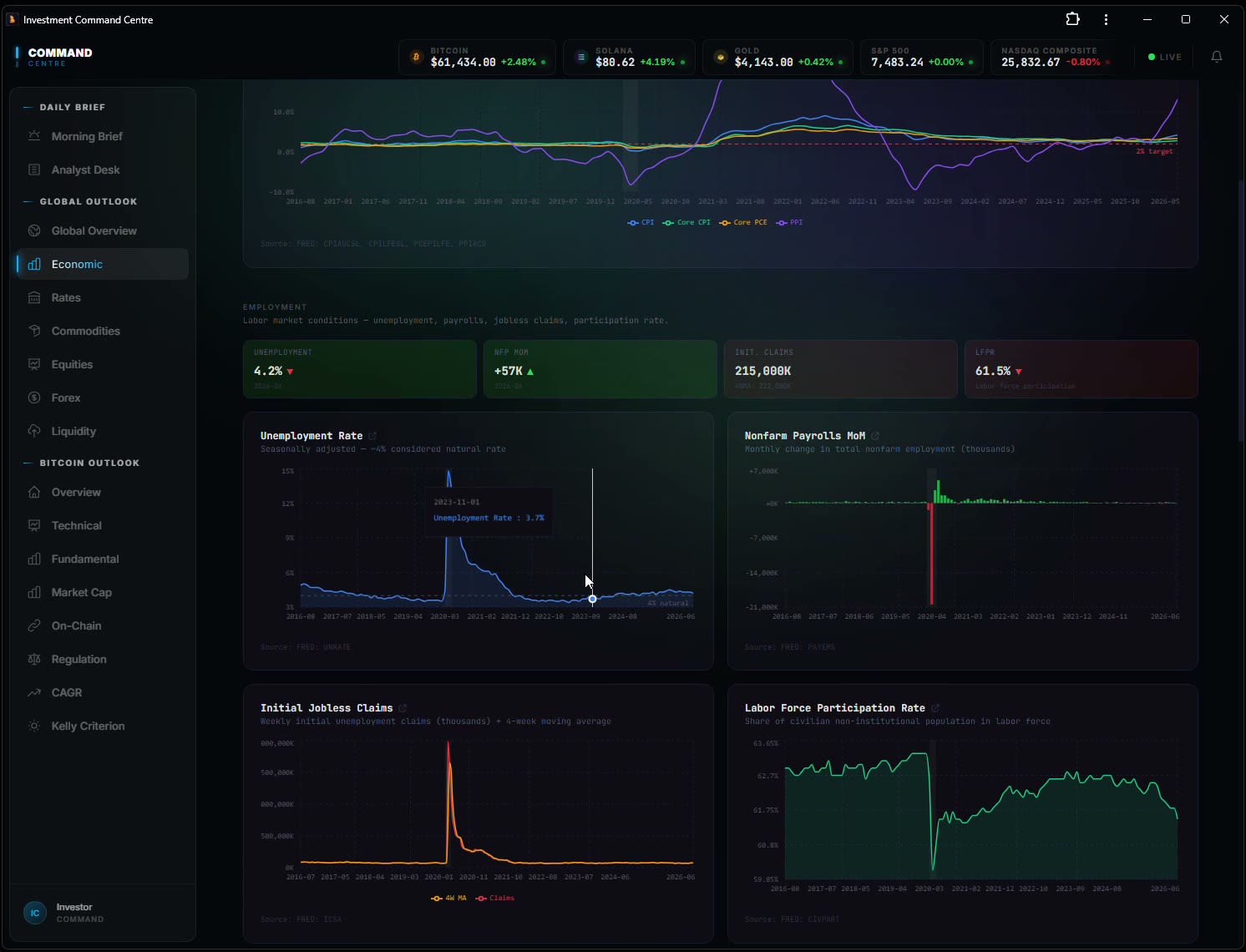The height and width of the screenshot is (952, 1246).
Task: Click the Solana ticker icon
Action: click(x=581, y=58)
